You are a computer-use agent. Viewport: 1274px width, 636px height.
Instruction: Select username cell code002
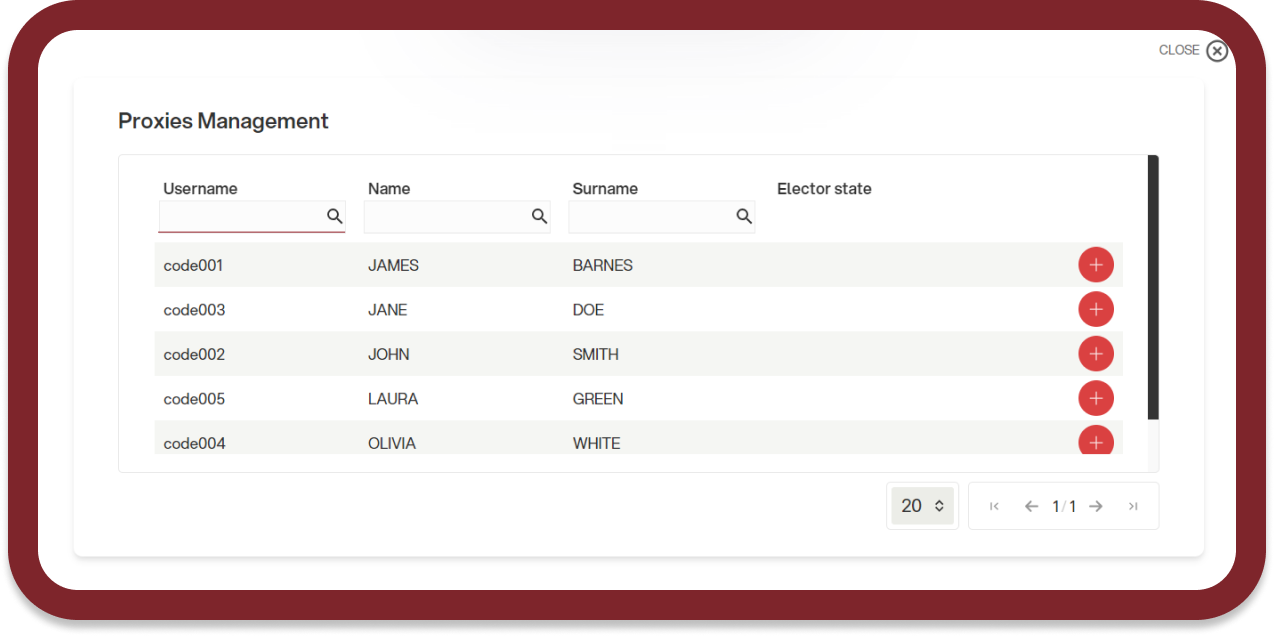(x=194, y=354)
